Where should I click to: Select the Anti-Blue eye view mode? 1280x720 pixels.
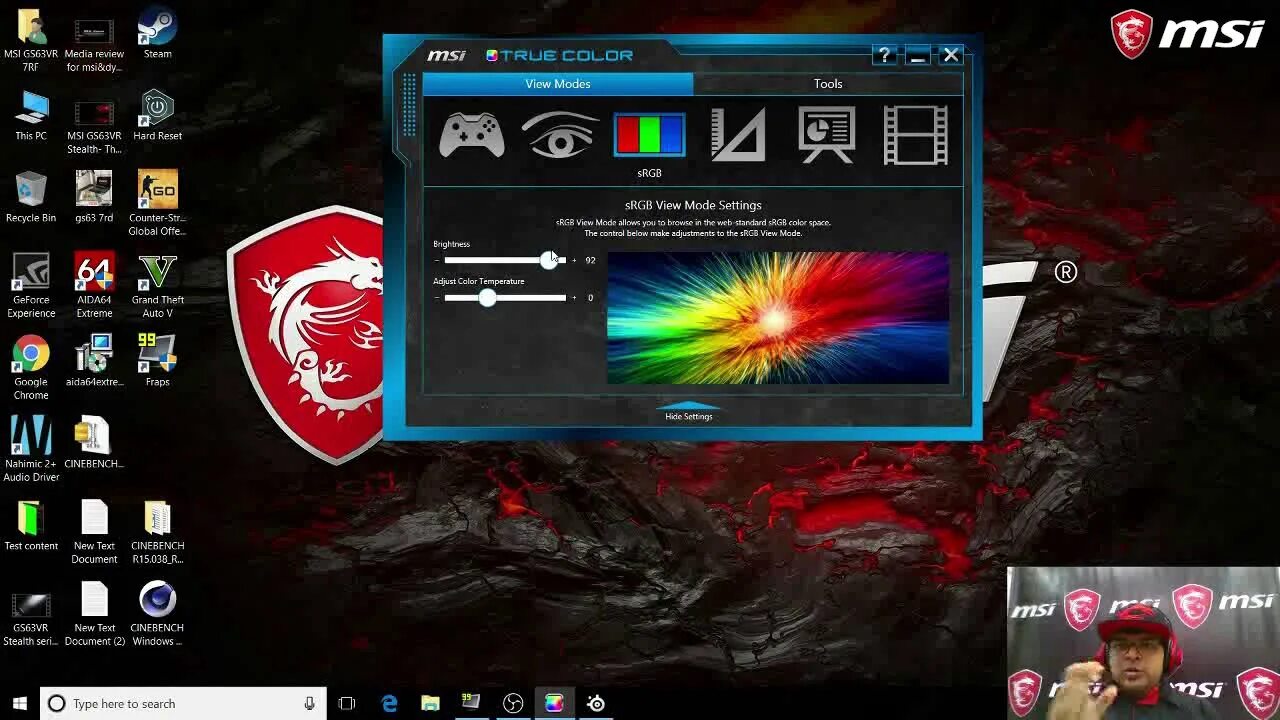click(559, 135)
